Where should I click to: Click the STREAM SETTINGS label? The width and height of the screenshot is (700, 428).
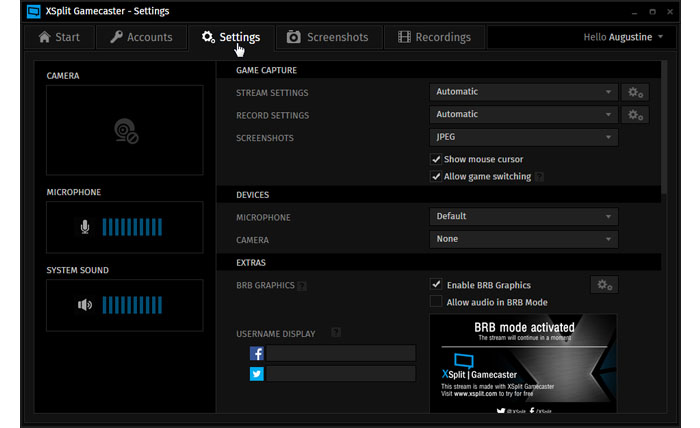click(x=272, y=93)
